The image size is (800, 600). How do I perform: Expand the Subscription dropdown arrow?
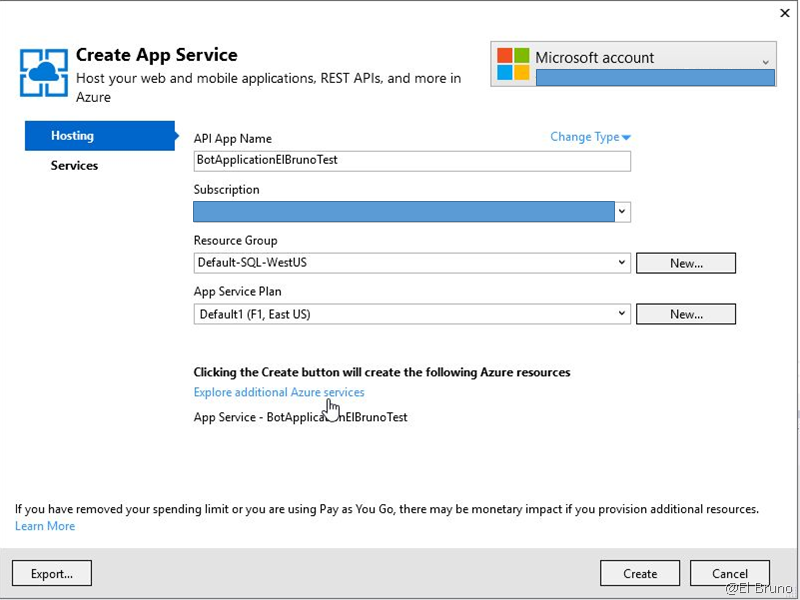(x=622, y=212)
